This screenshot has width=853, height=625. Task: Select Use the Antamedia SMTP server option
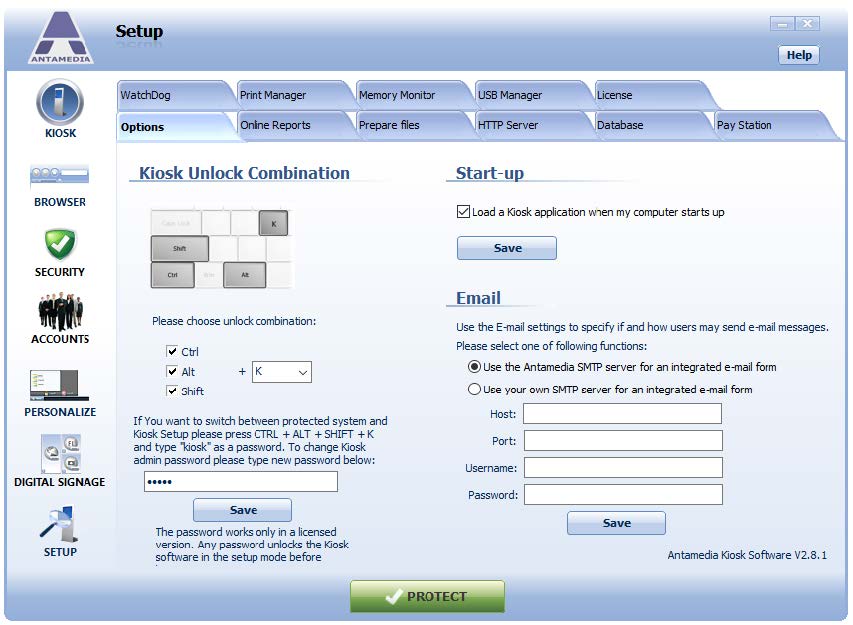click(474, 367)
